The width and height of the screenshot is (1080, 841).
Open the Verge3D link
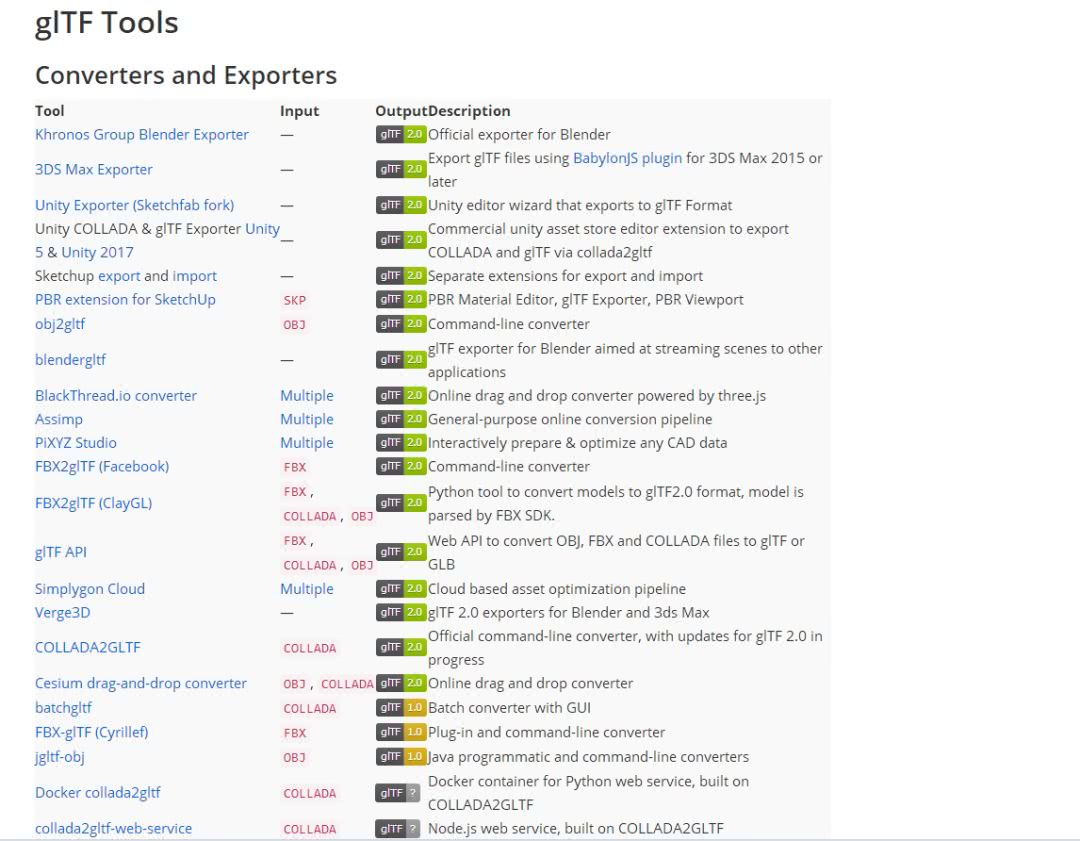pyautogui.click(x=62, y=612)
